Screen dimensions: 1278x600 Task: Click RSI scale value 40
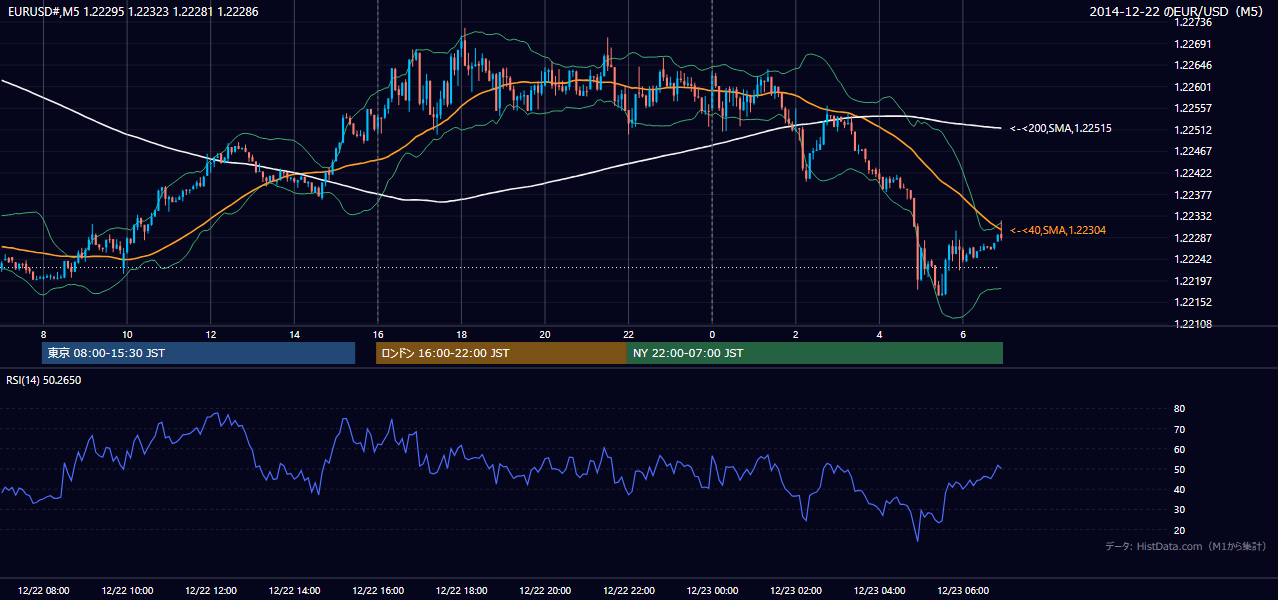1179,490
